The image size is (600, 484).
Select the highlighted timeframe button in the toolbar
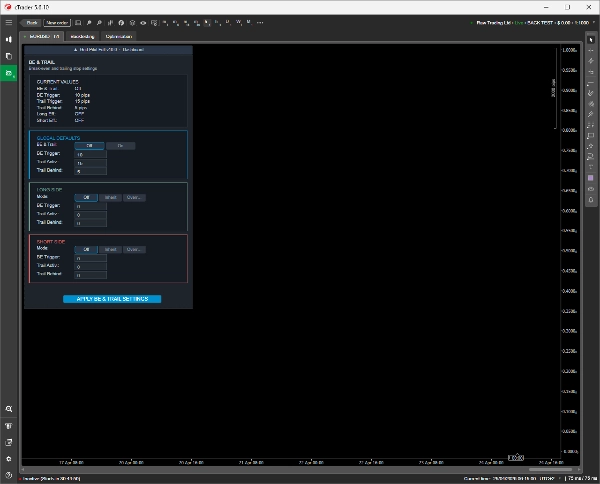tap(207, 23)
